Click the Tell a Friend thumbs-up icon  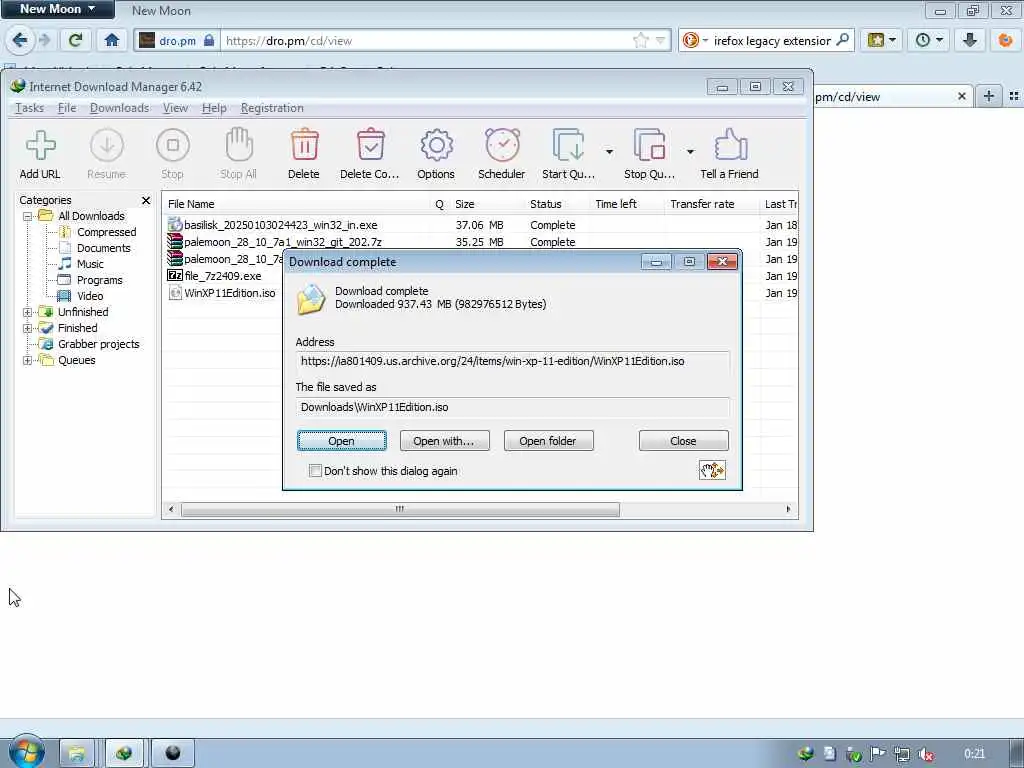coord(730,144)
